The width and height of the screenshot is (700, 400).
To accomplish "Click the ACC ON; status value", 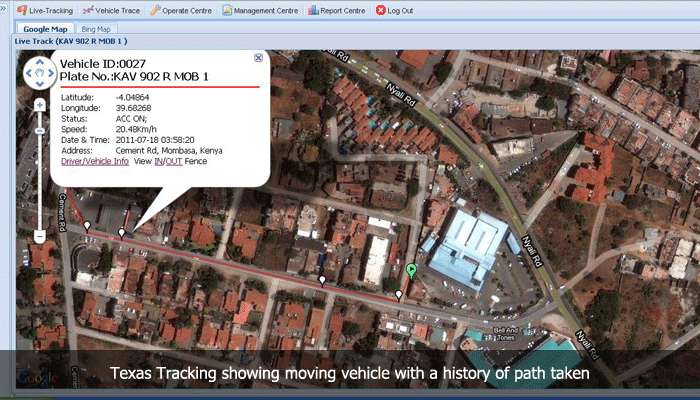I will click(131, 119).
